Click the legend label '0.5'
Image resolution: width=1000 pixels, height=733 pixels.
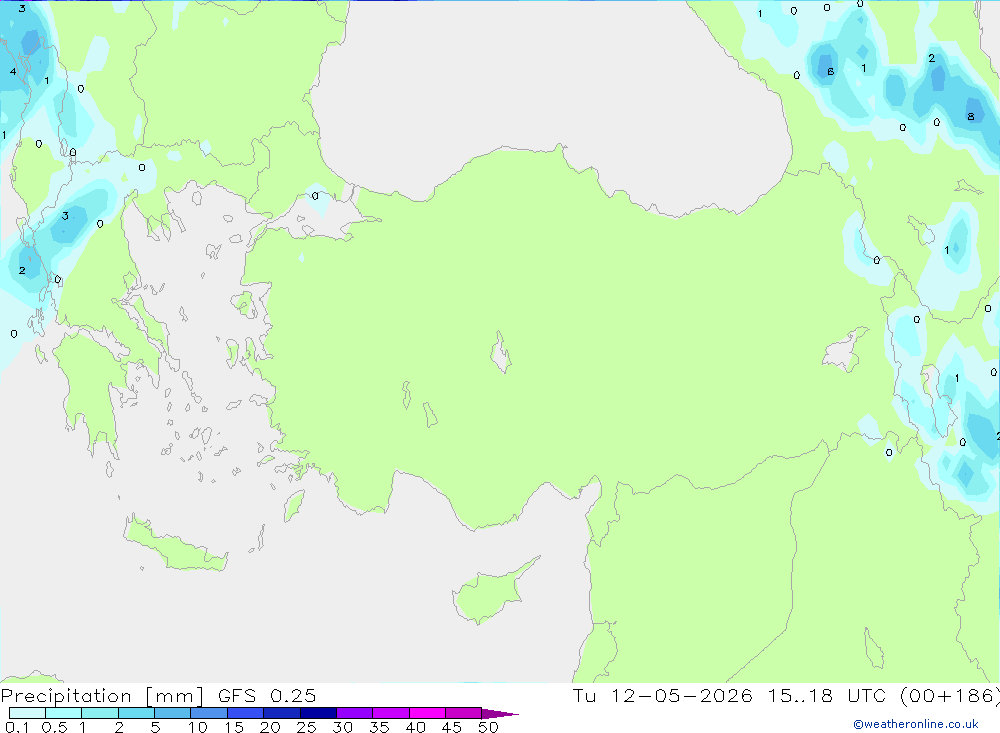point(54,727)
